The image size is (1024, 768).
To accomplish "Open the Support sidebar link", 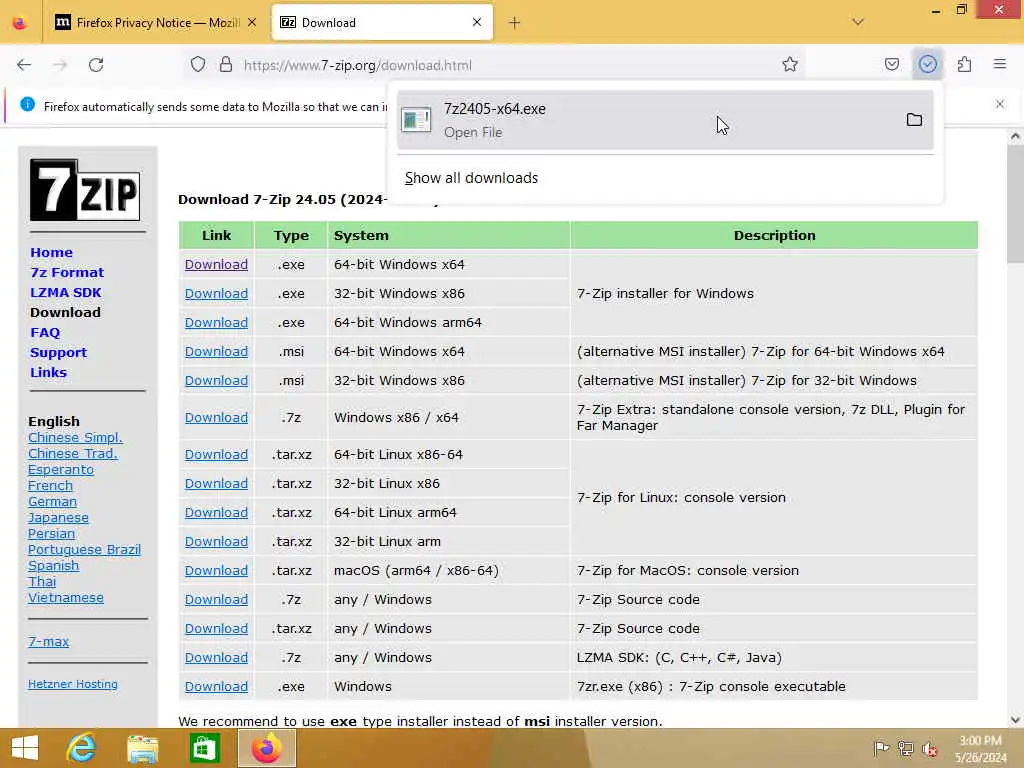I will [59, 353].
